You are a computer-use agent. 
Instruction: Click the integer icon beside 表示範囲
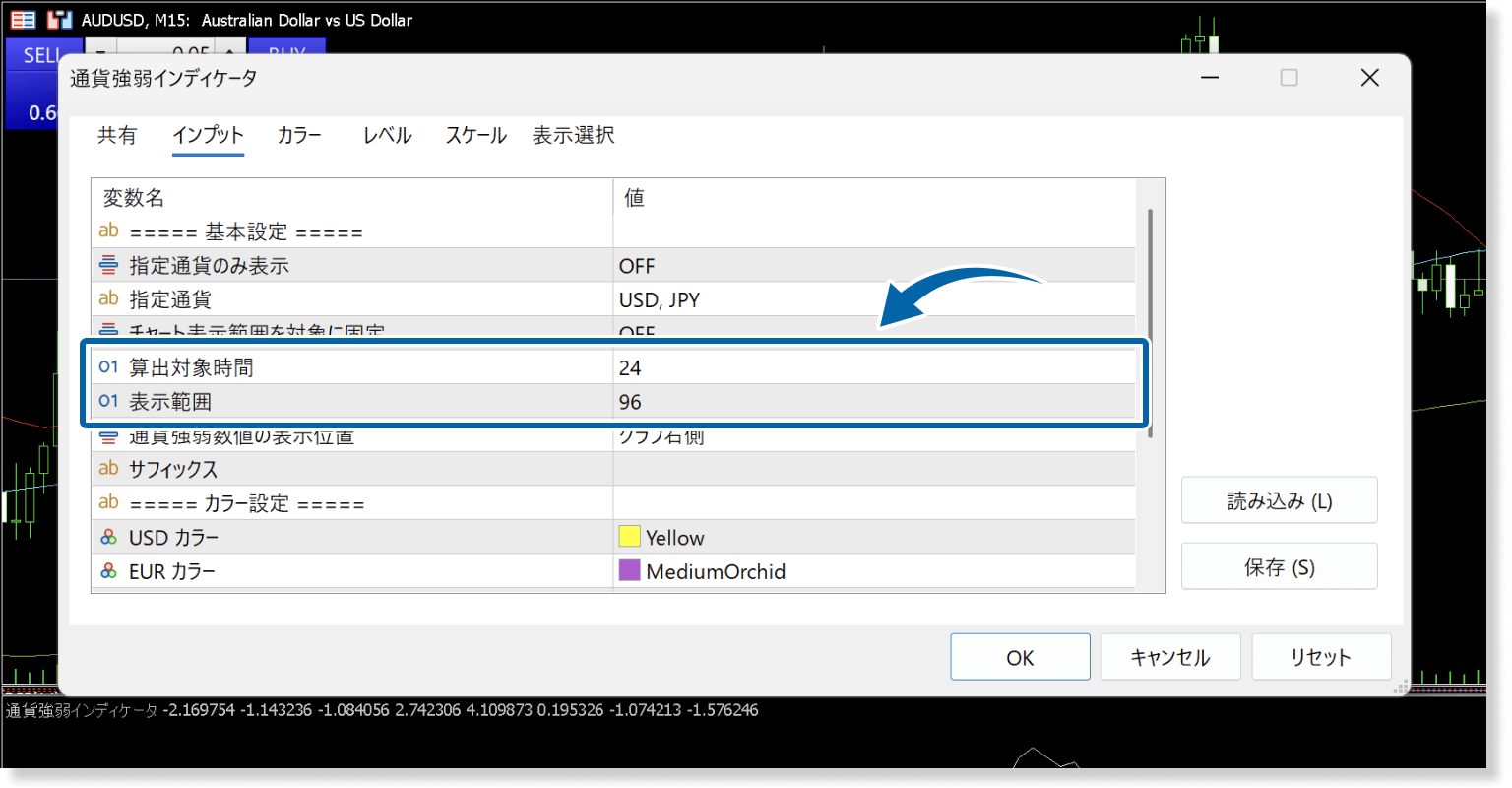pos(108,402)
